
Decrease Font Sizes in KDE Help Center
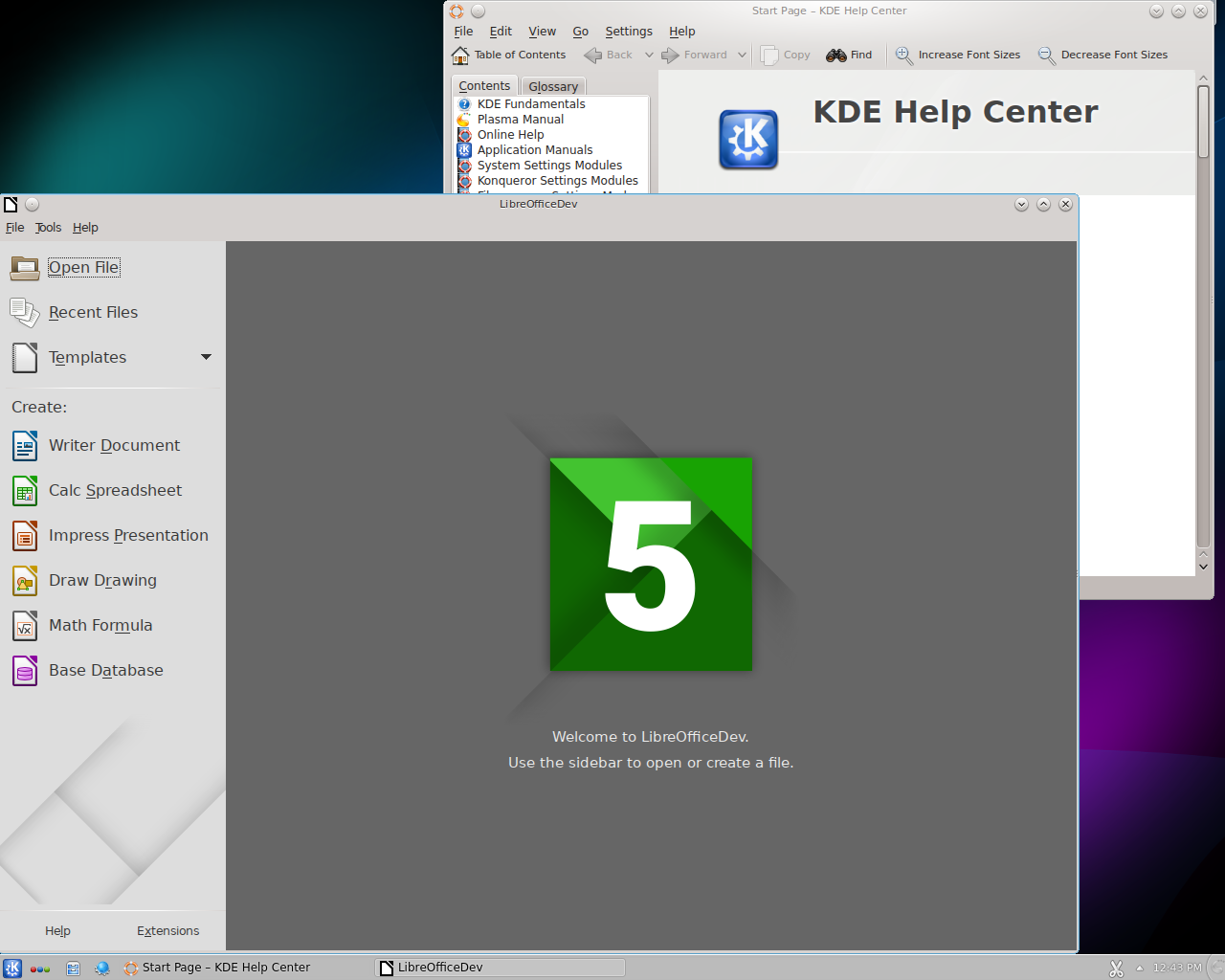pos(1103,55)
